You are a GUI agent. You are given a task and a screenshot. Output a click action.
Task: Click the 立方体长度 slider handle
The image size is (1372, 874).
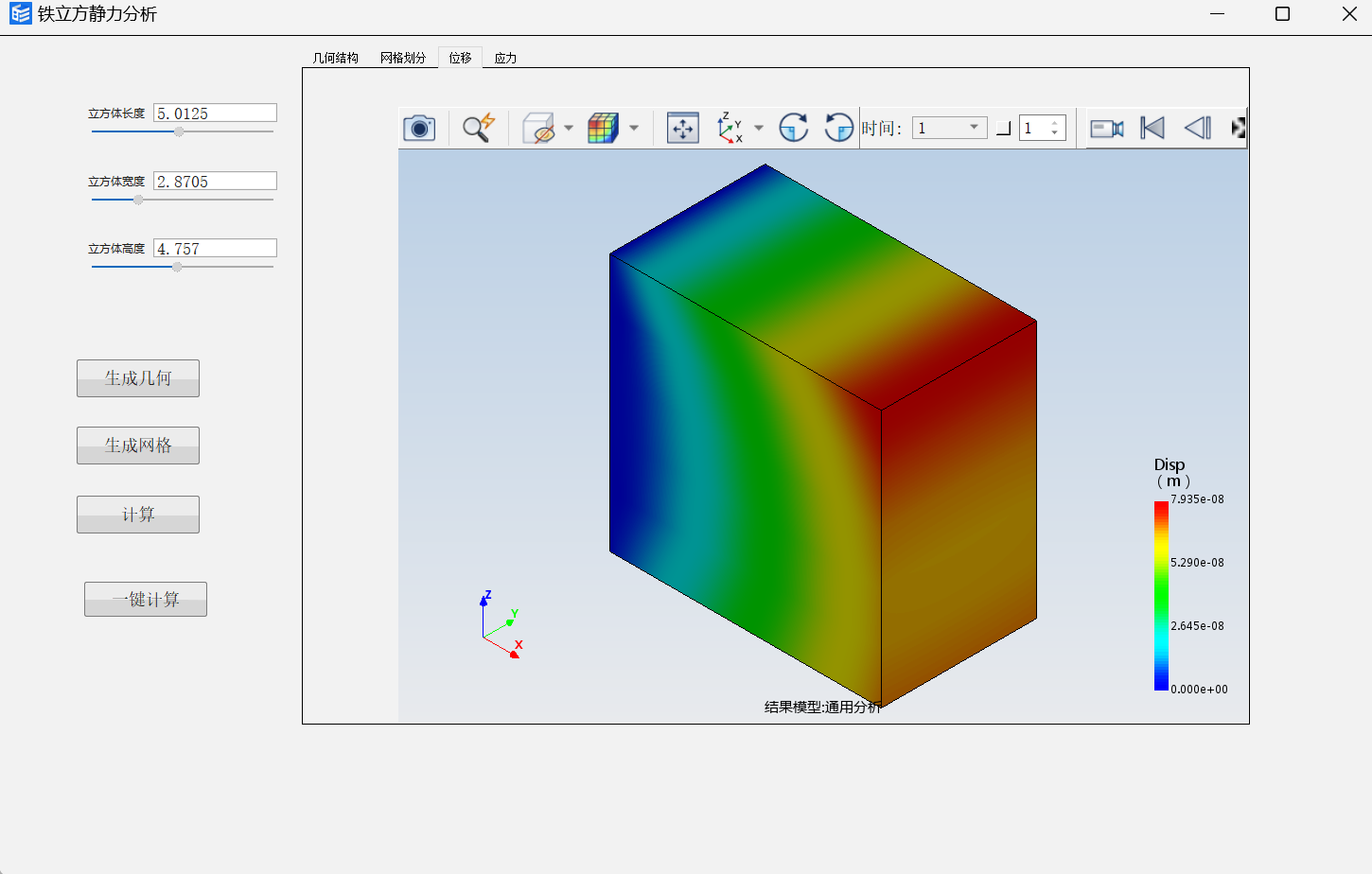(179, 131)
